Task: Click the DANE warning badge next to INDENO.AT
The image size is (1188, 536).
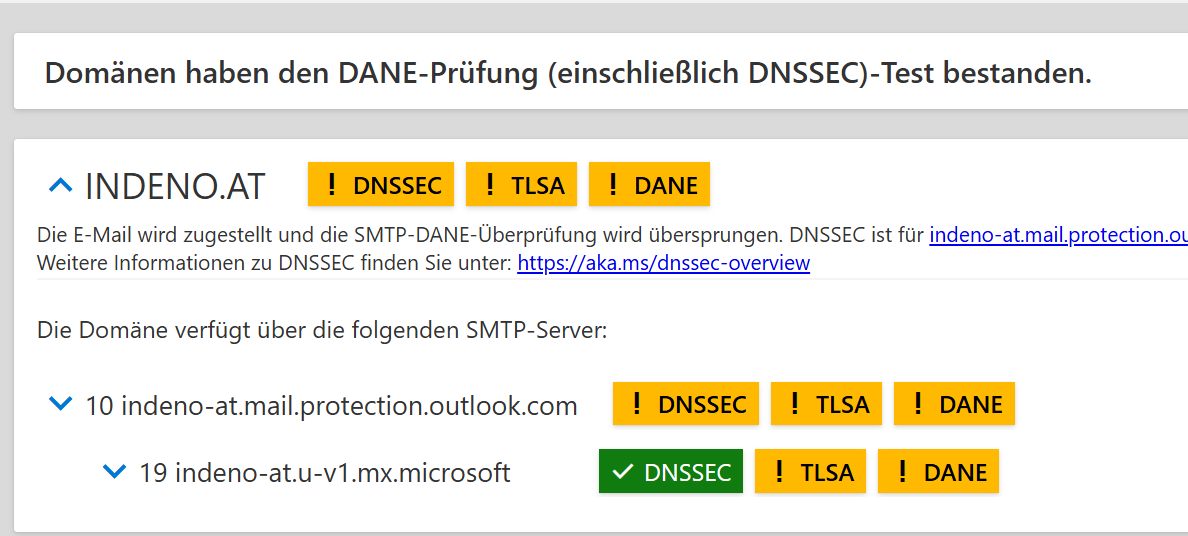Action: [649, 185]
